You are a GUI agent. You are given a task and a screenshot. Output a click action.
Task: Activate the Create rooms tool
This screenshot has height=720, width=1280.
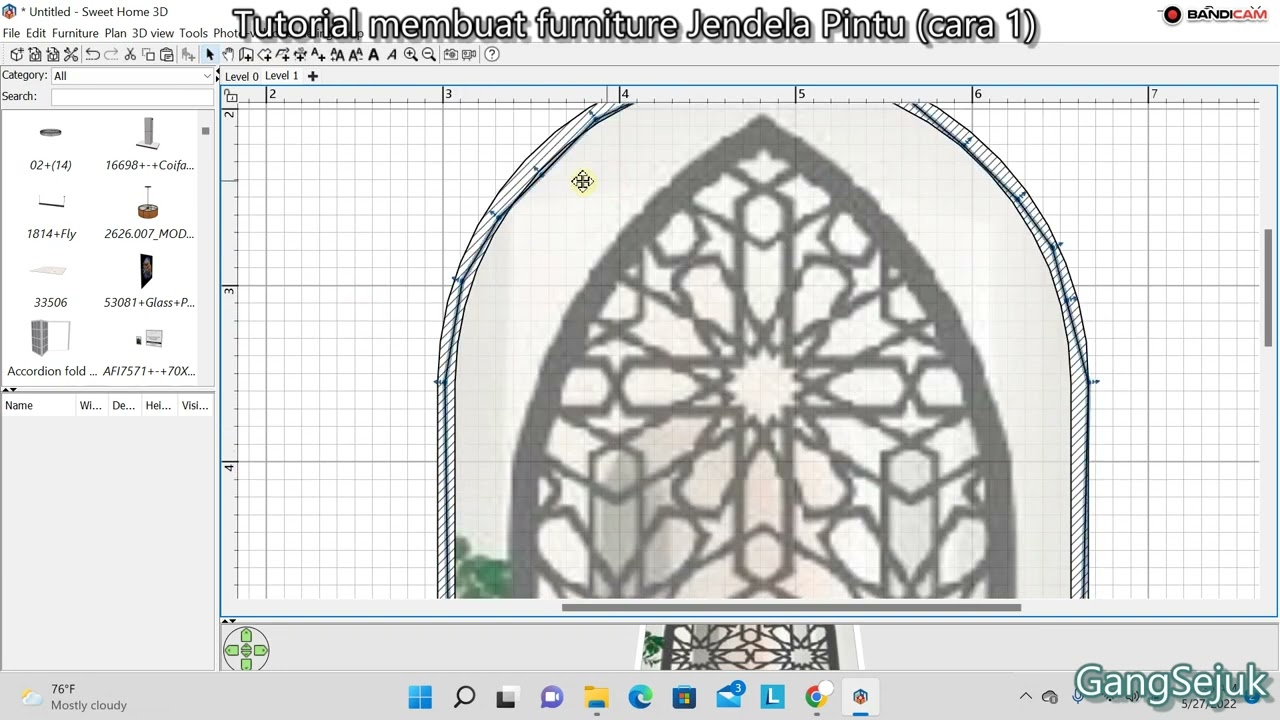point(265,54)
